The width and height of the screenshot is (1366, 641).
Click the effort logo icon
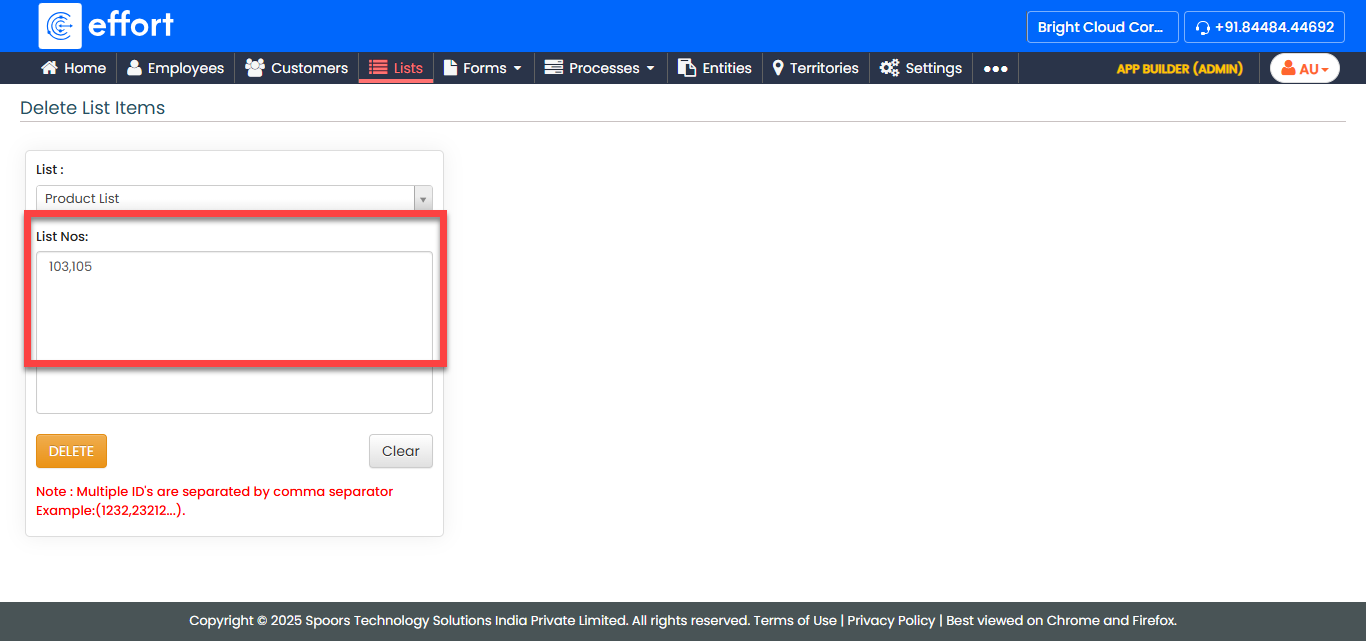pyautogui.click(x=60, y=26)
